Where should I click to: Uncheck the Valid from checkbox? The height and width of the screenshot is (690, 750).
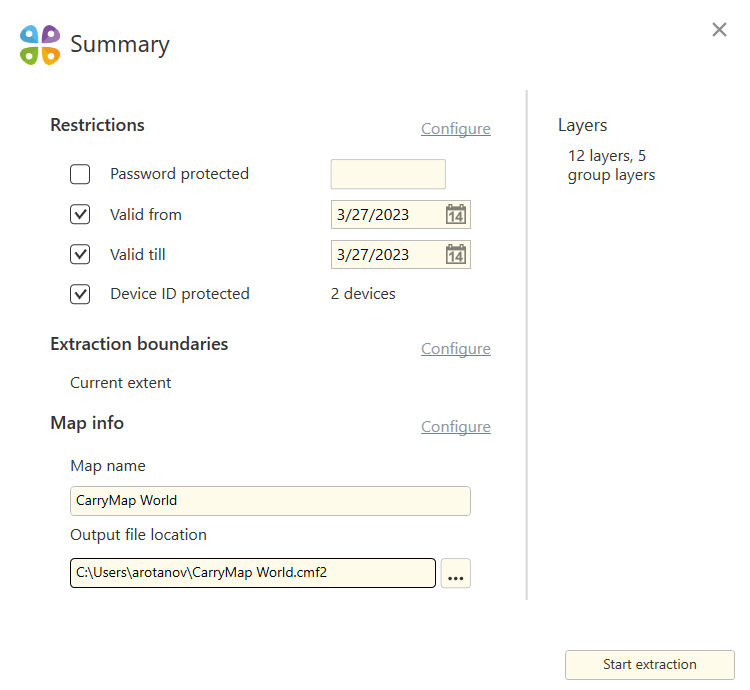(80, 214)
